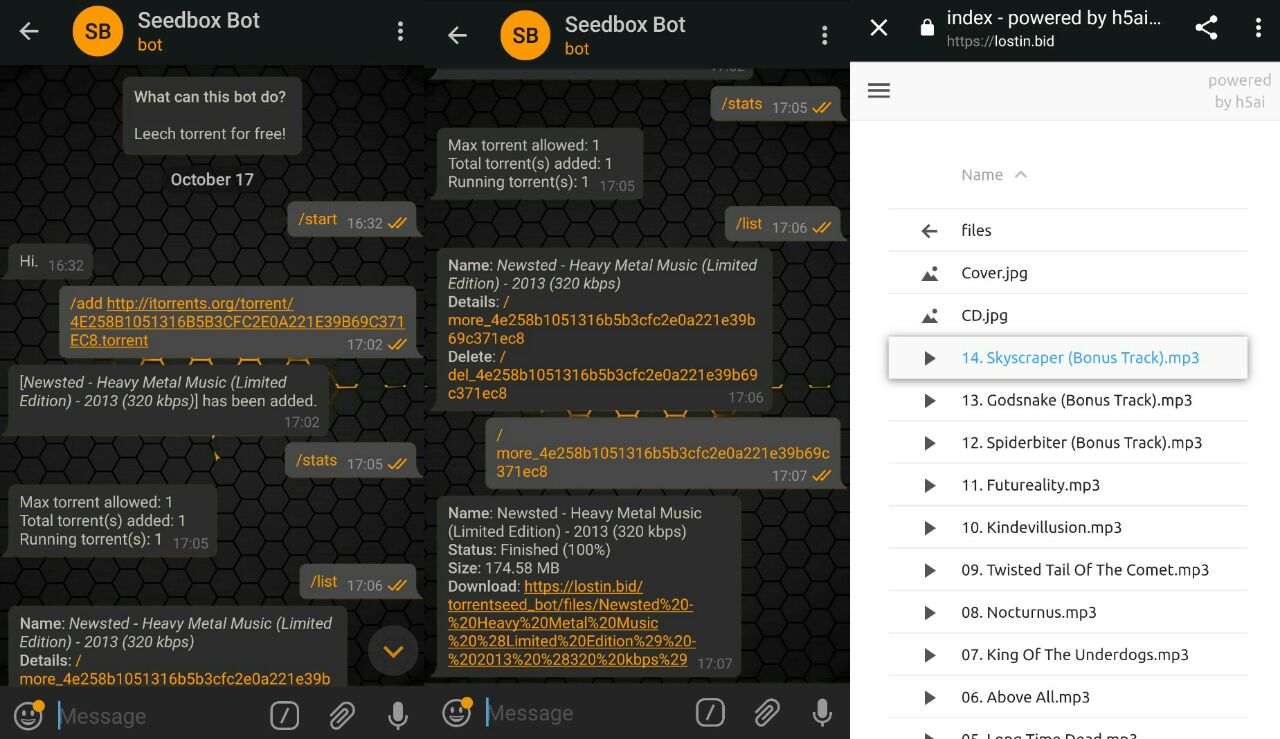Tap the '/list' message in the left chat
The width and height of the screenshot is (1280, 739).
click(x=359, y=583)
